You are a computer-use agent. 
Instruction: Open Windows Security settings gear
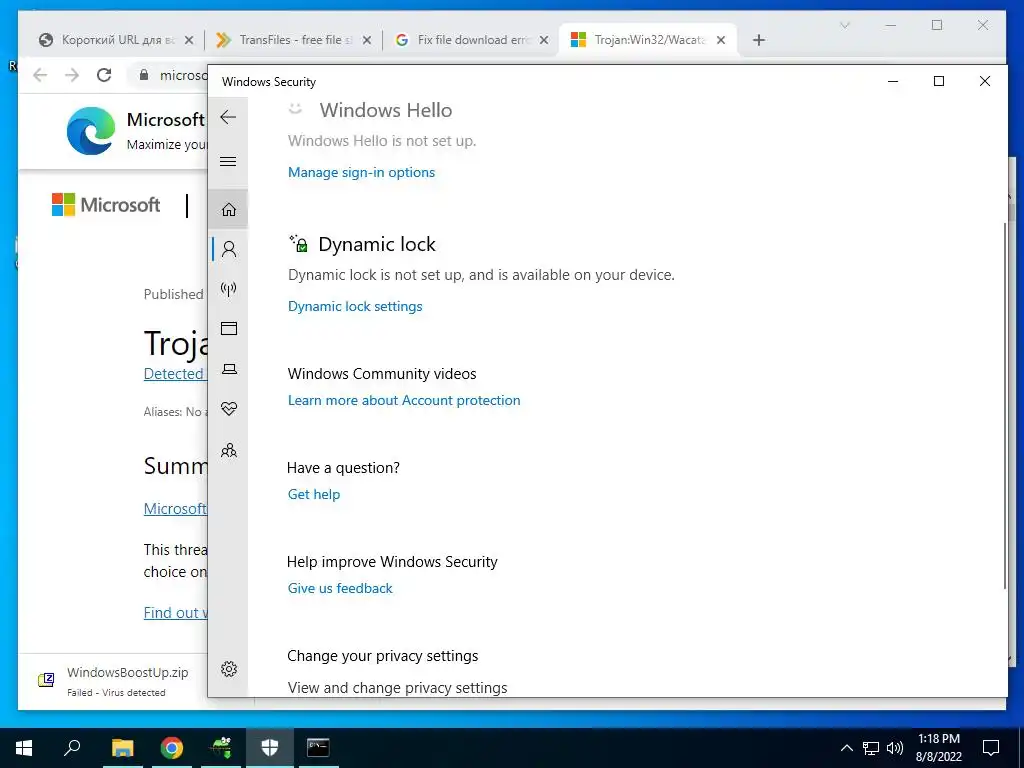[229, 669]
